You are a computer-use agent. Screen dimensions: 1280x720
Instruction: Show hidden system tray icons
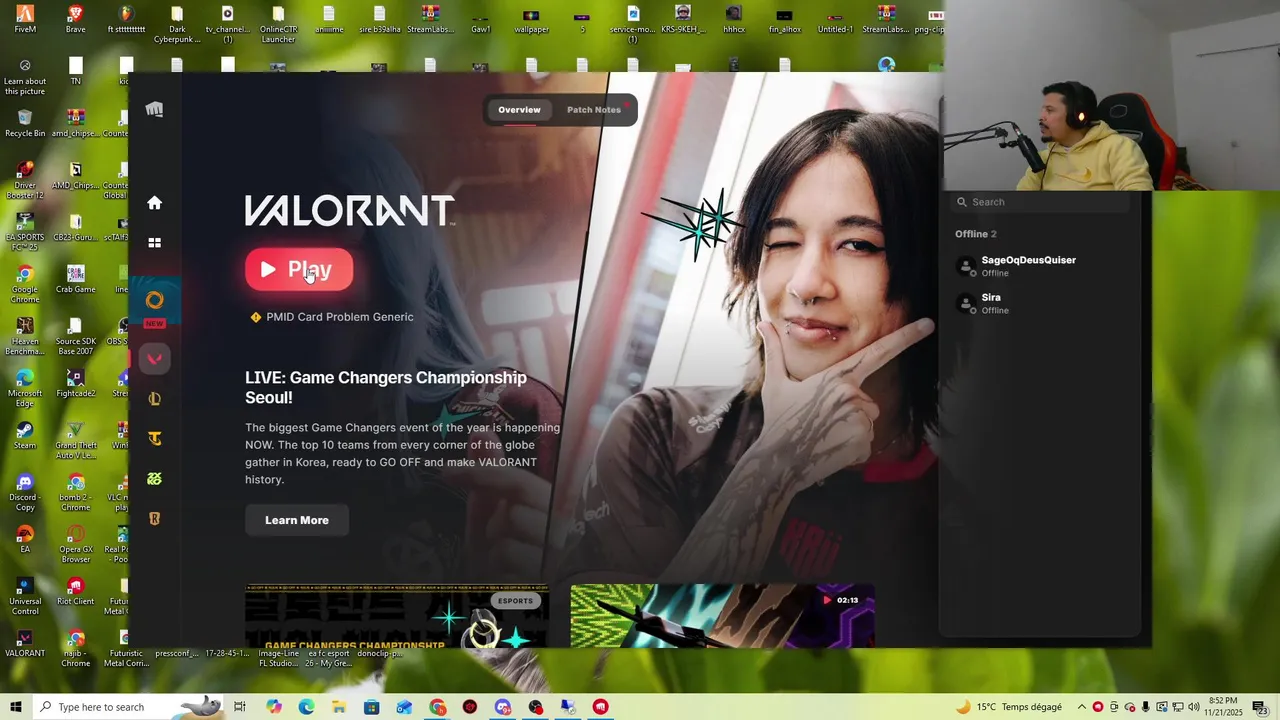pyautogui.click(x=1081, y=707)
